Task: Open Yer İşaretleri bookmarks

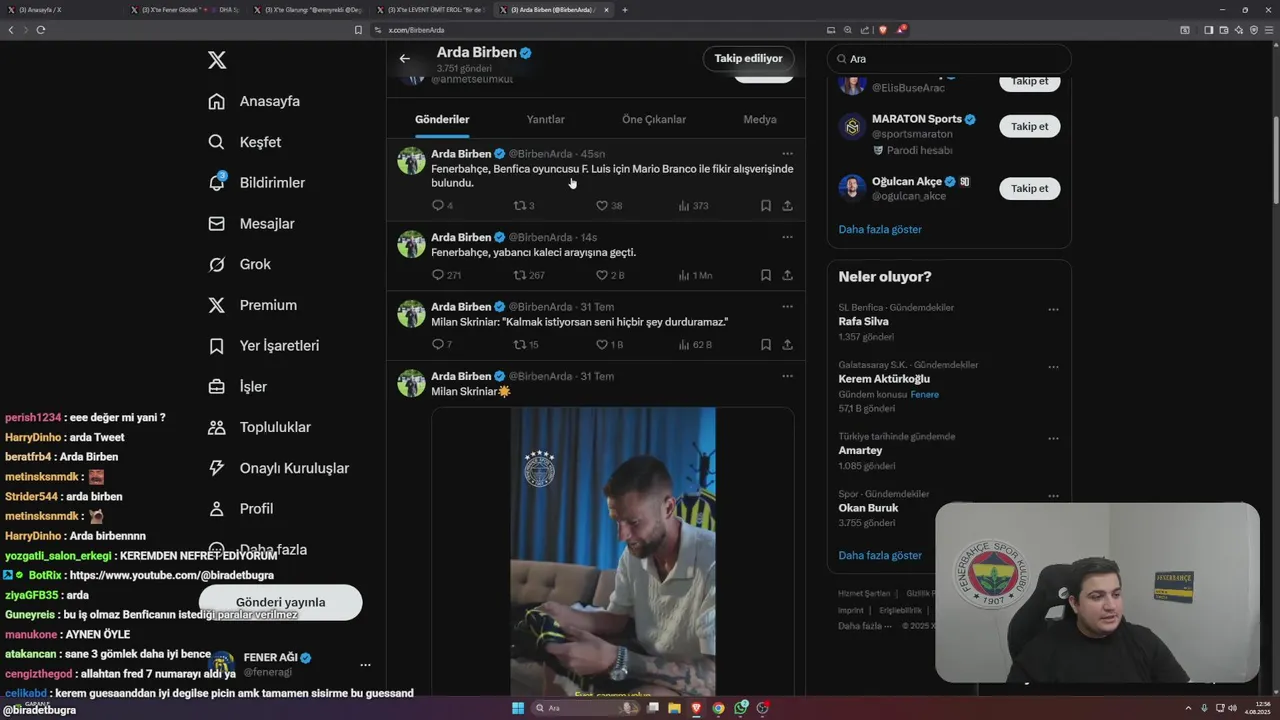Action: (264, 345)
